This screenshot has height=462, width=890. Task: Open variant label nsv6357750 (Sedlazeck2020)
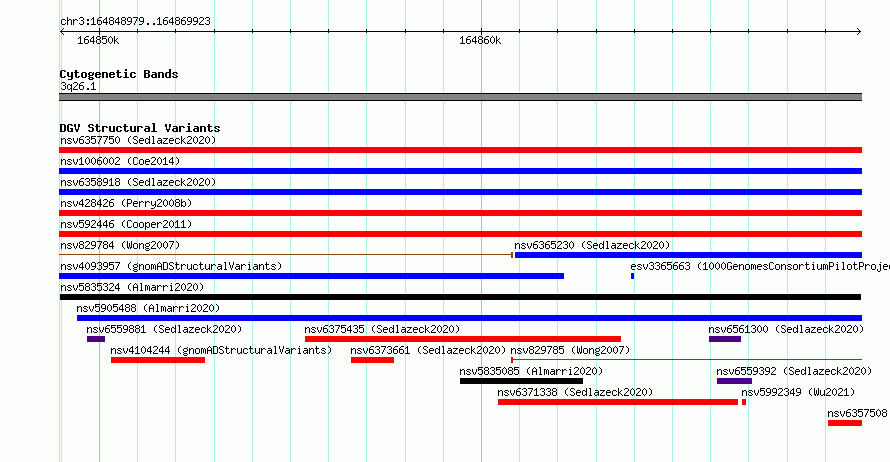pos(138,140)
